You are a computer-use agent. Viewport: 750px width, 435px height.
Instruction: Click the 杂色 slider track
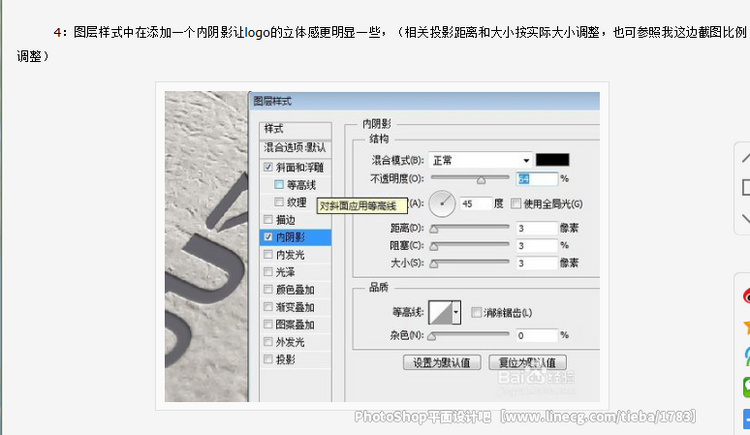click(470, 335)
